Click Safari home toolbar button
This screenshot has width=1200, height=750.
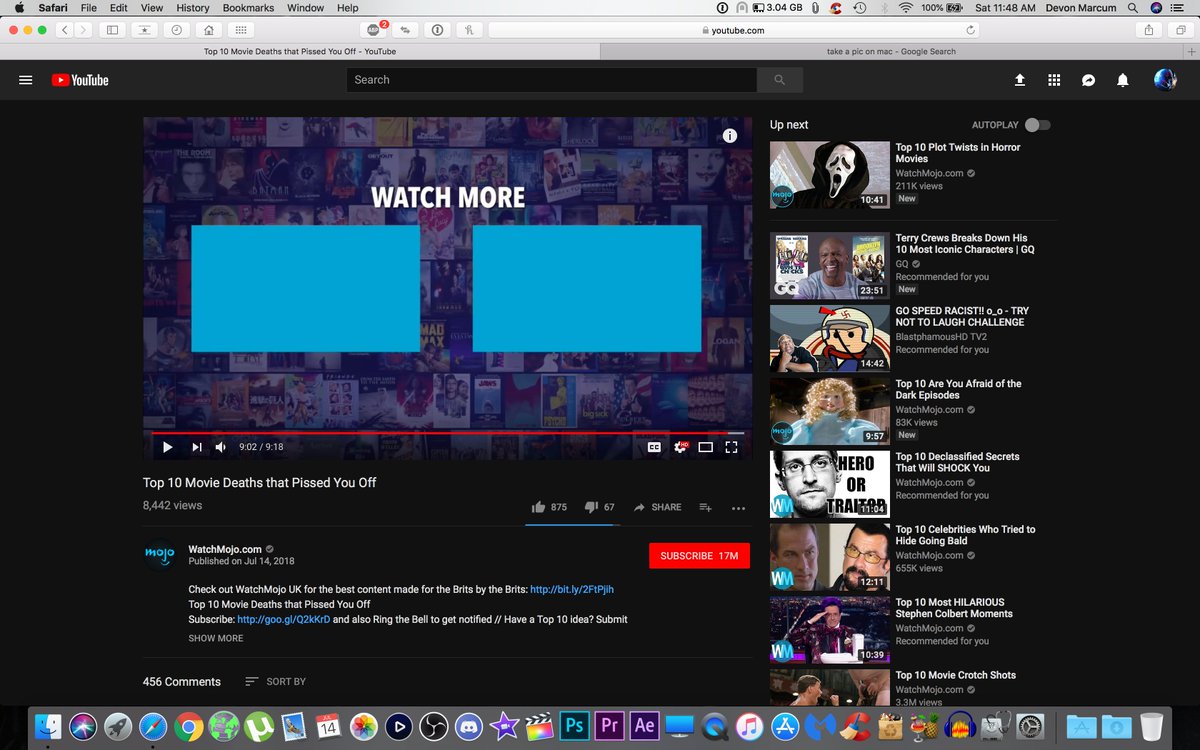click(x=208, y=30)
